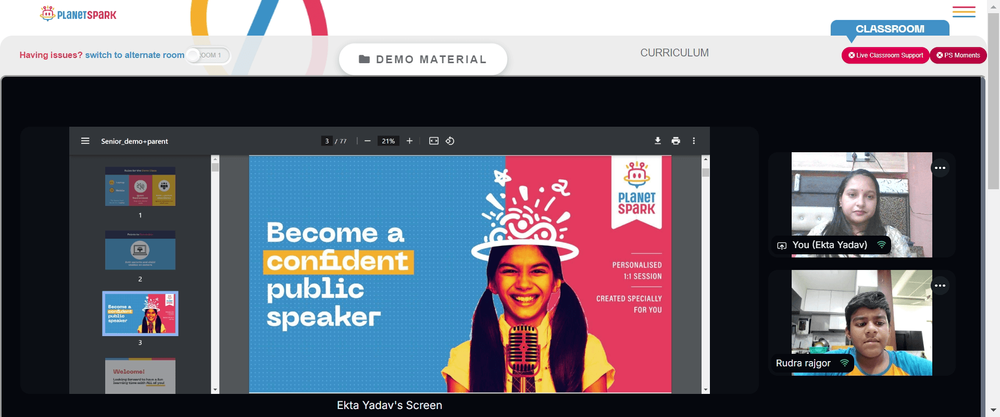Switch to the Curriculum tab

coord(674,53)
